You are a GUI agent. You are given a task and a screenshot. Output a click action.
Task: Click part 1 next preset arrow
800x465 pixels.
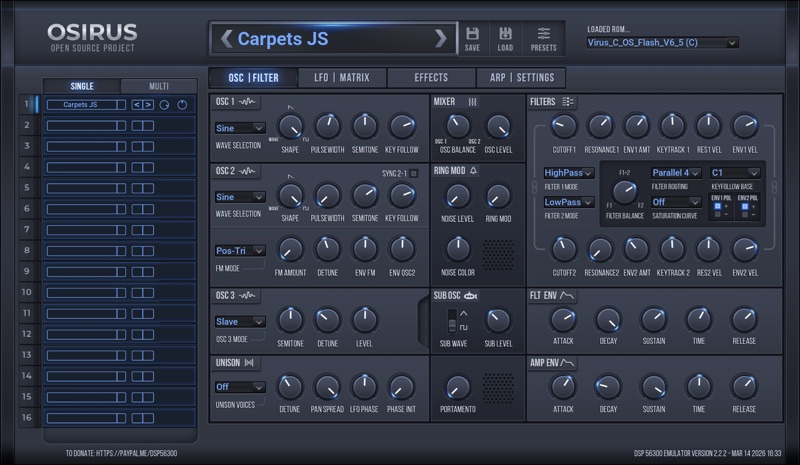148,105
